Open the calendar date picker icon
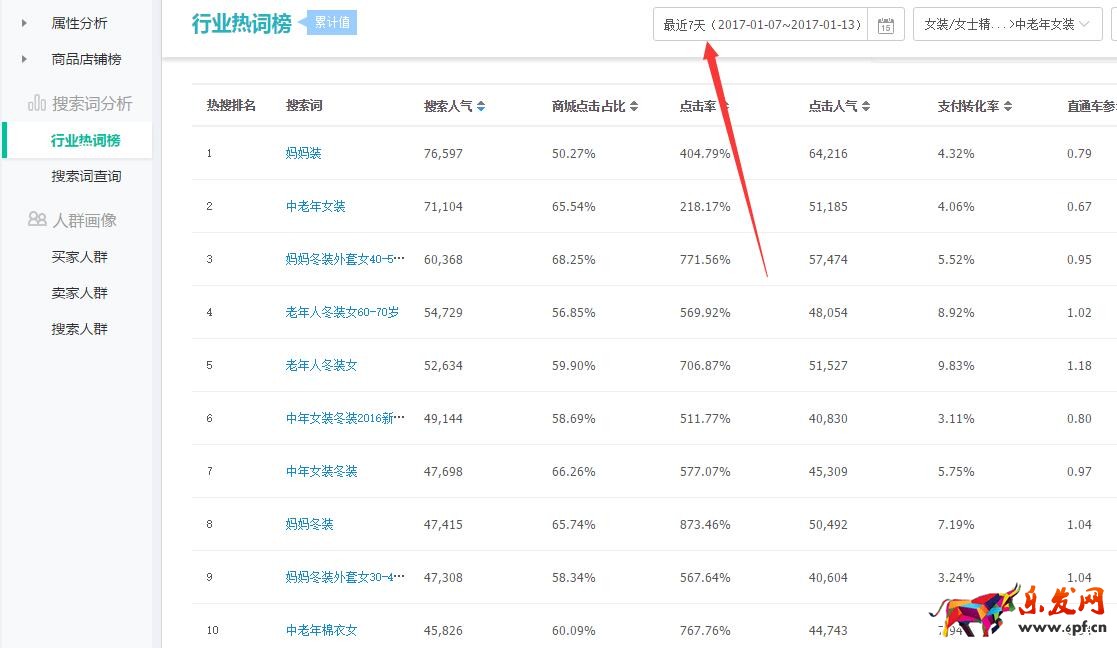1117x648 pixels. click(x=885, y=25)
